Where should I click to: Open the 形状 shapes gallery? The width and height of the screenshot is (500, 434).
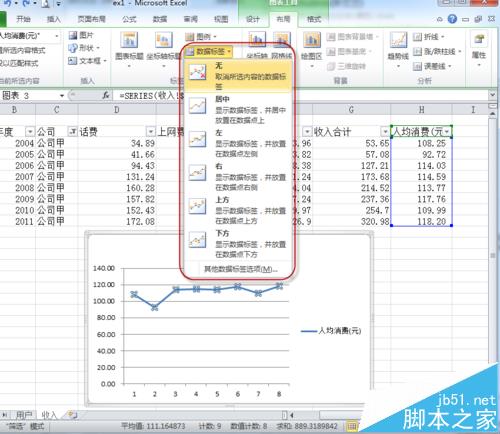(x=84, y=48)
